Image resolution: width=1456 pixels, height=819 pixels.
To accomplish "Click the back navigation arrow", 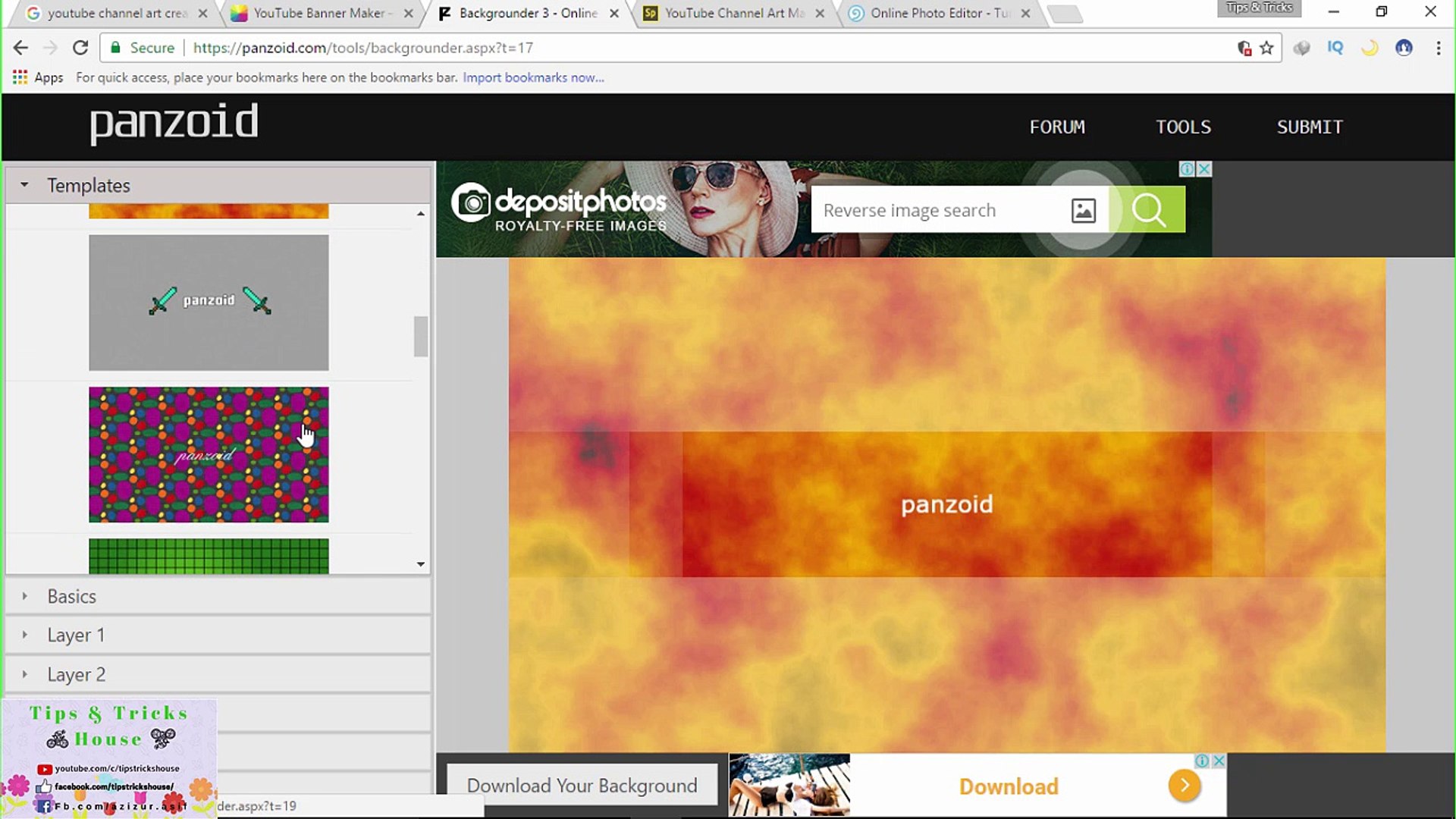I will click(20, 48).
